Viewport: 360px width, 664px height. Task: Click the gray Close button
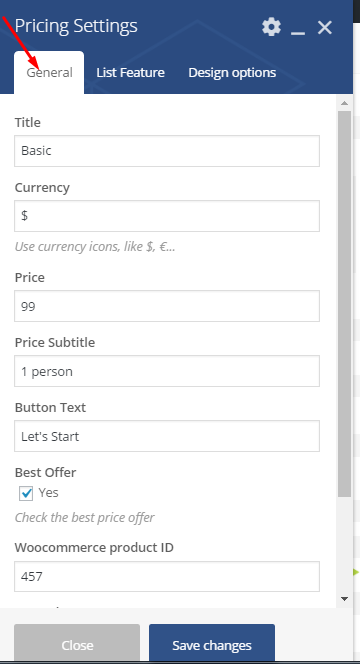pyautogui.click(x=77, y=643)
